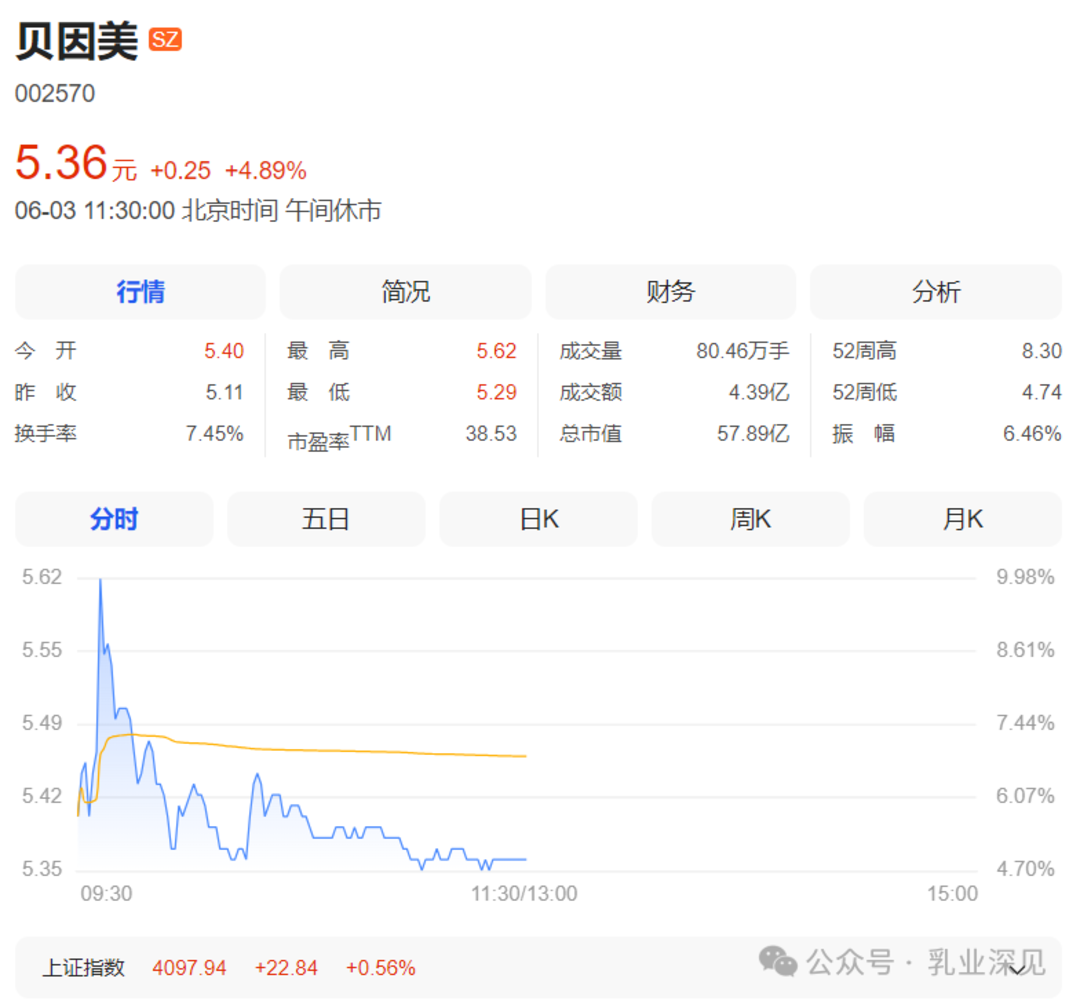The width and height of the screenshot is (1080, 1004).
Task: Click the 上证指数 label
Action: pyautogui.click(x=83, y=968)
